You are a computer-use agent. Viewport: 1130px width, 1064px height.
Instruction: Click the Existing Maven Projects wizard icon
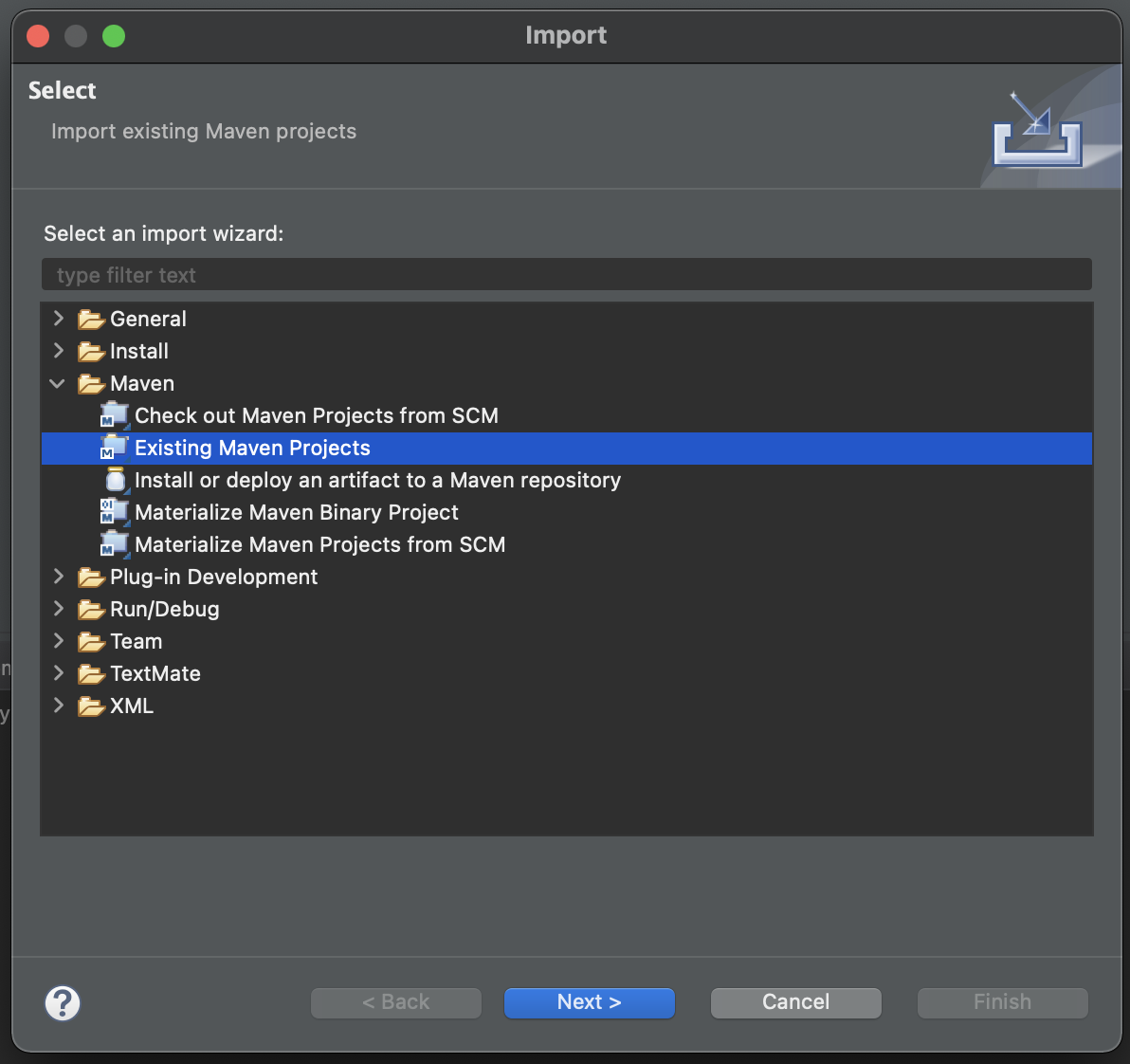(x=114, y=448)
